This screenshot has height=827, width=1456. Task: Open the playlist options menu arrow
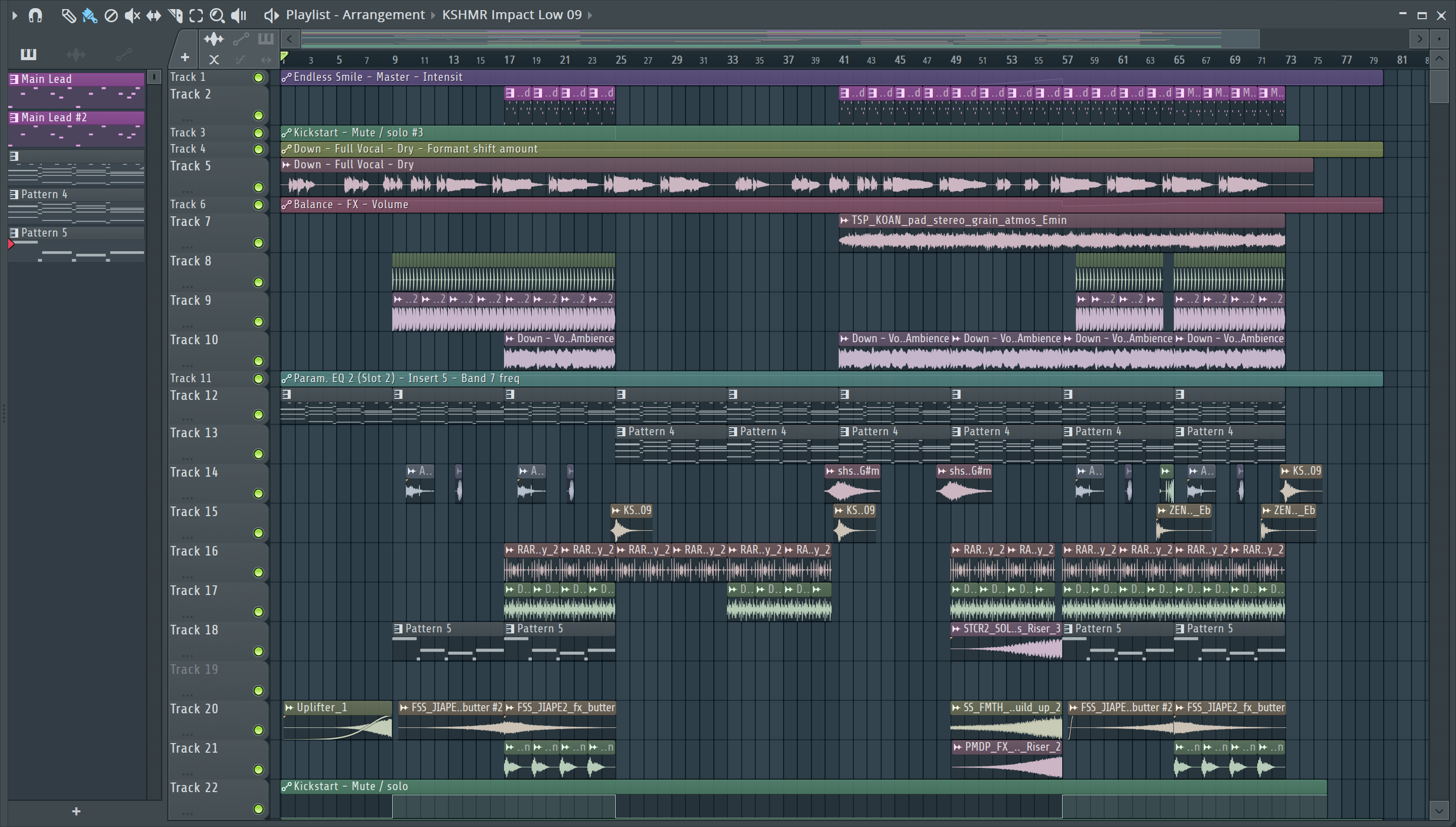coord(15,15)
